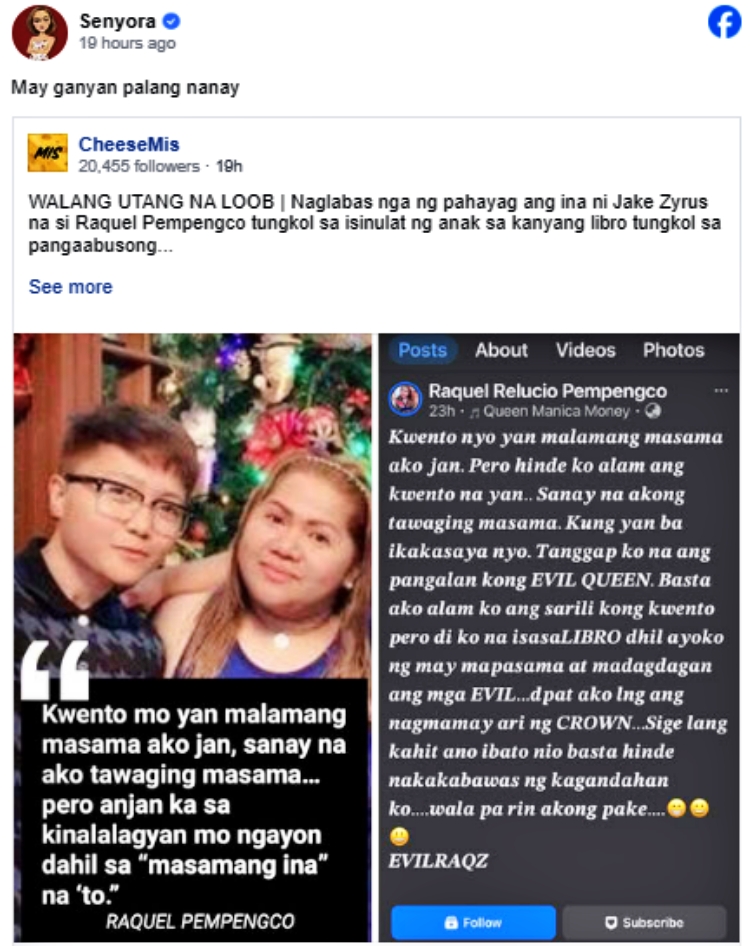Open the quote photo of Raquel Pempengco

(x=192, y=637)
